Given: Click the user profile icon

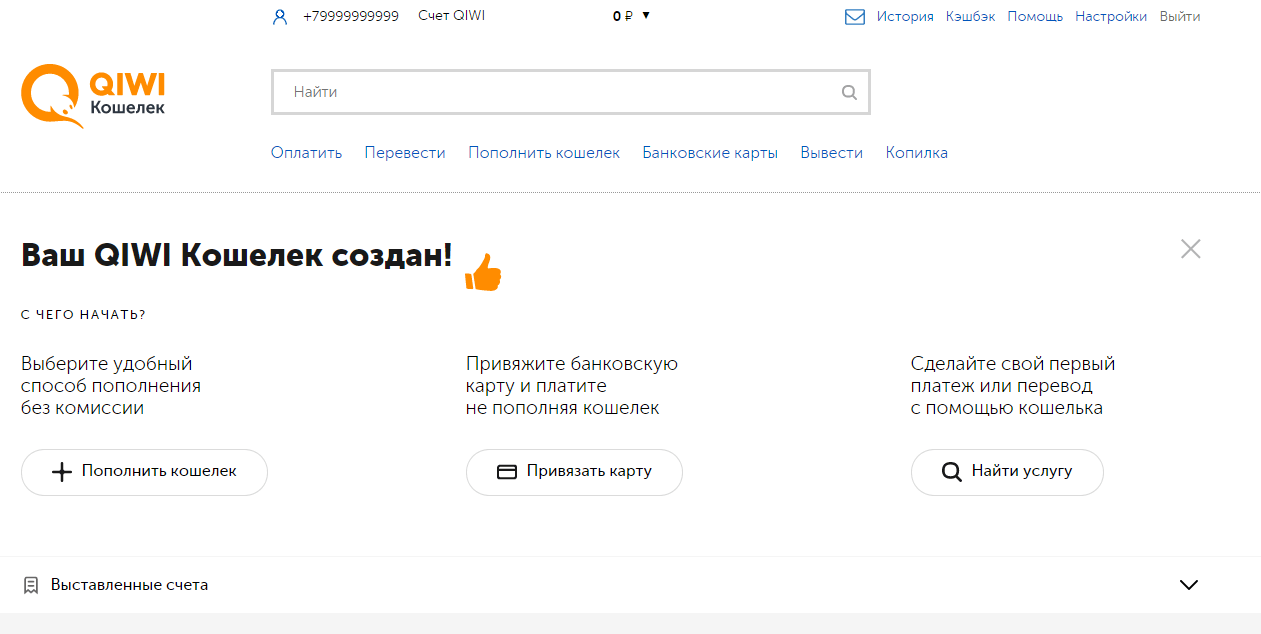Looking at the screenshot, I should [280, 17].
